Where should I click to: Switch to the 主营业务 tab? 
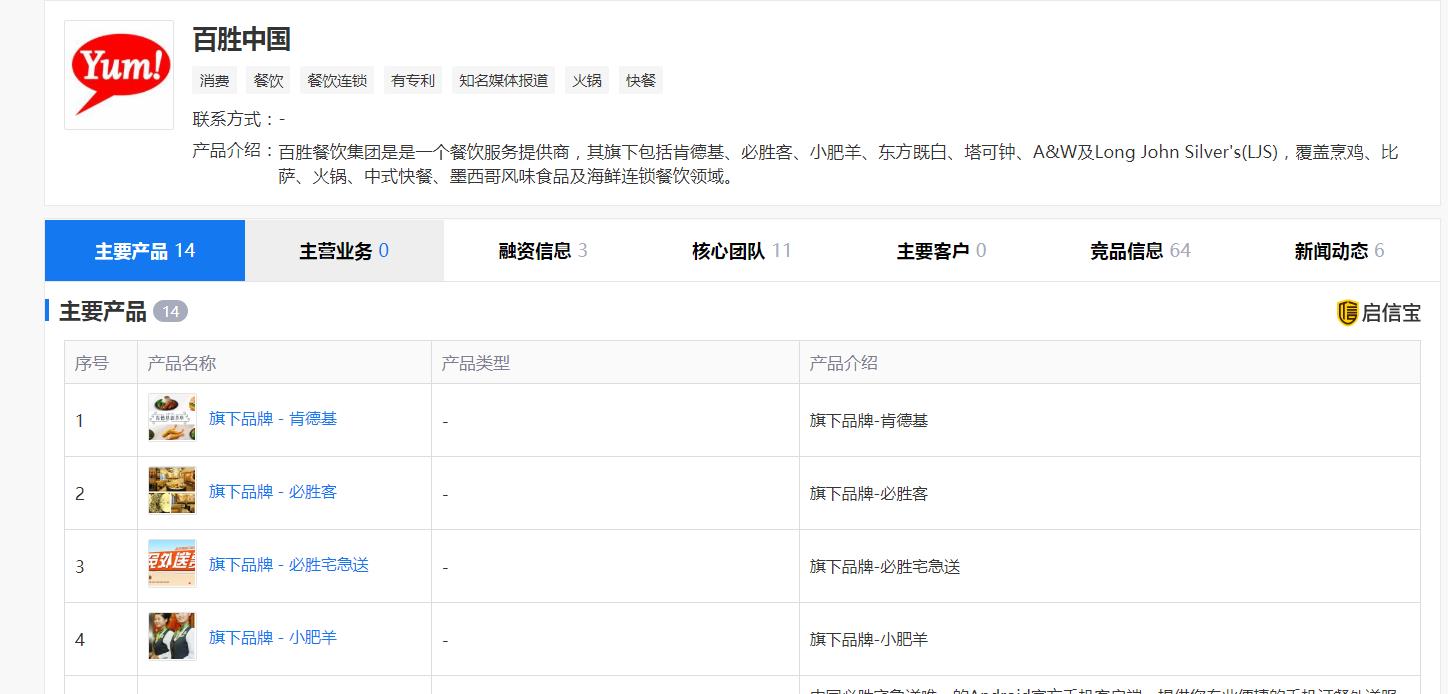[x=344, y=251]
